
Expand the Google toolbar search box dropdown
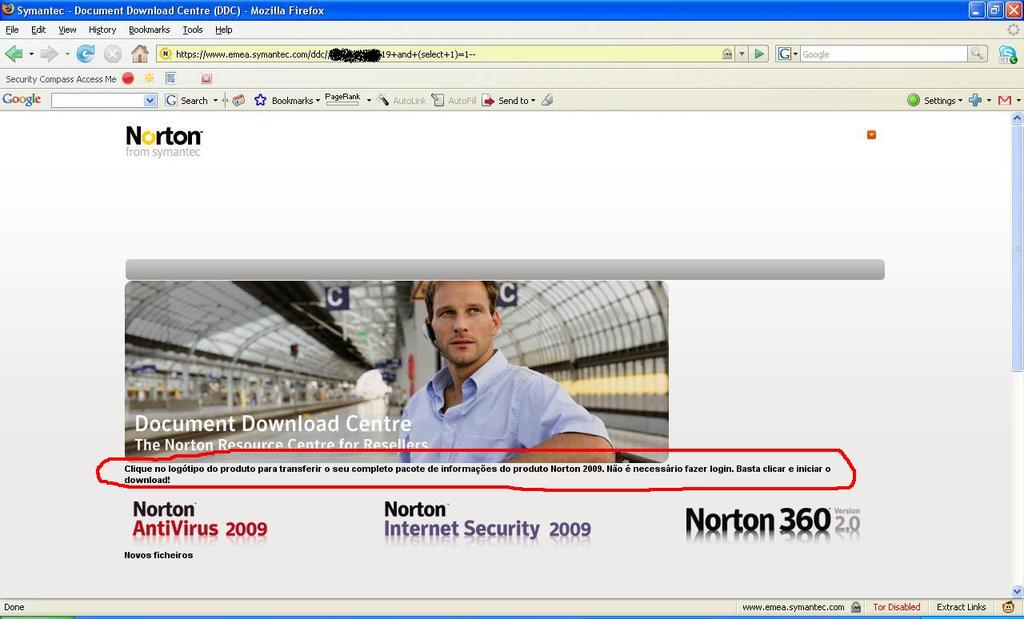pyautogui.click(x=150, y=101)
